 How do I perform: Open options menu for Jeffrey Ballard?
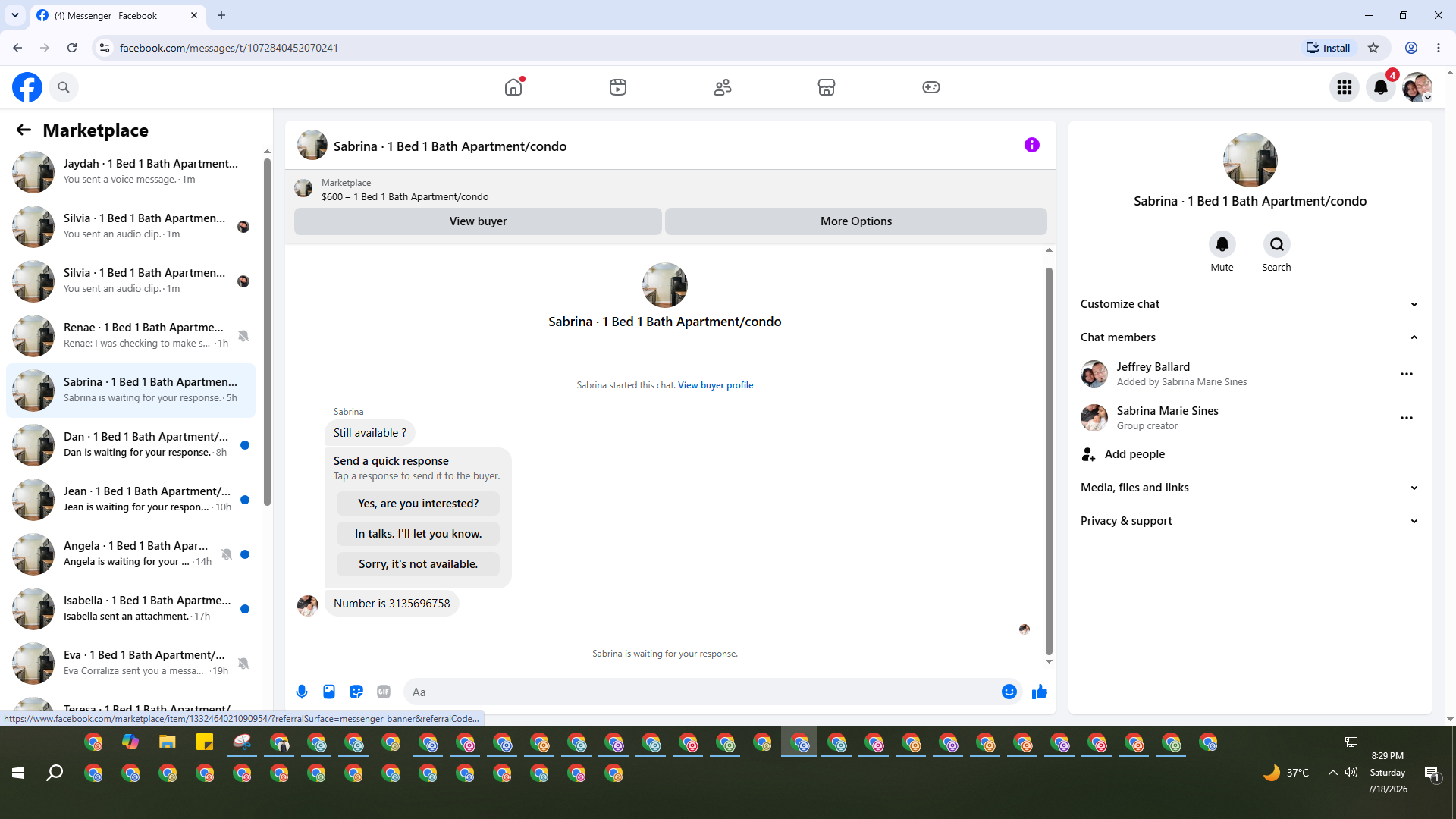point(1407,374)
